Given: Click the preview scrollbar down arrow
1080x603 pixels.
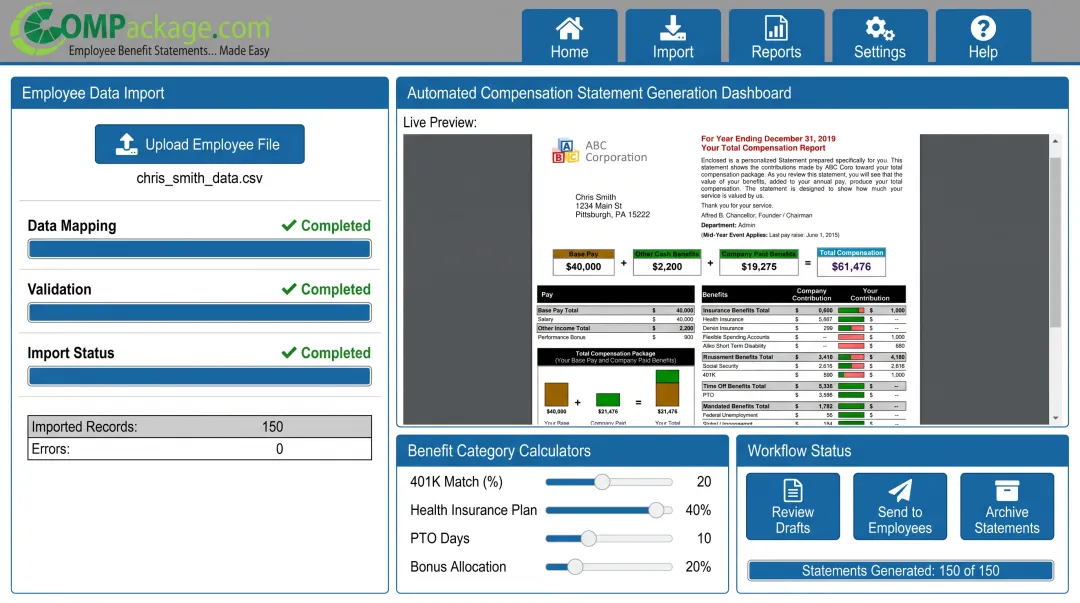Looking at the screenshot, I should 1055,418.
